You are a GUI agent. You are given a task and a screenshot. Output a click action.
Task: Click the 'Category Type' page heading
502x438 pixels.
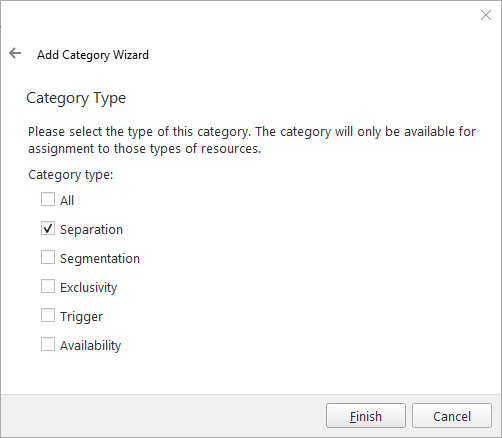[x=76, y=98]
